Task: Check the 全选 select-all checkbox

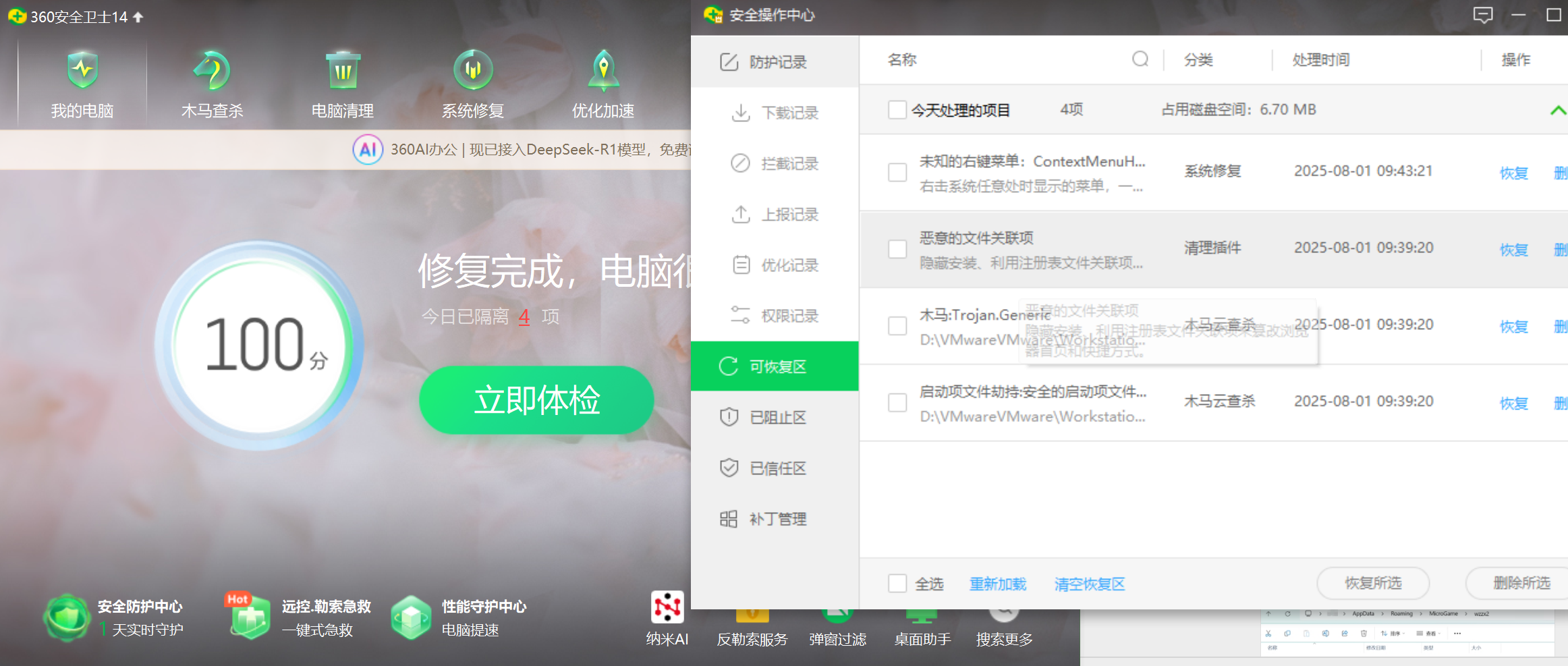Action: pos(897,583)
